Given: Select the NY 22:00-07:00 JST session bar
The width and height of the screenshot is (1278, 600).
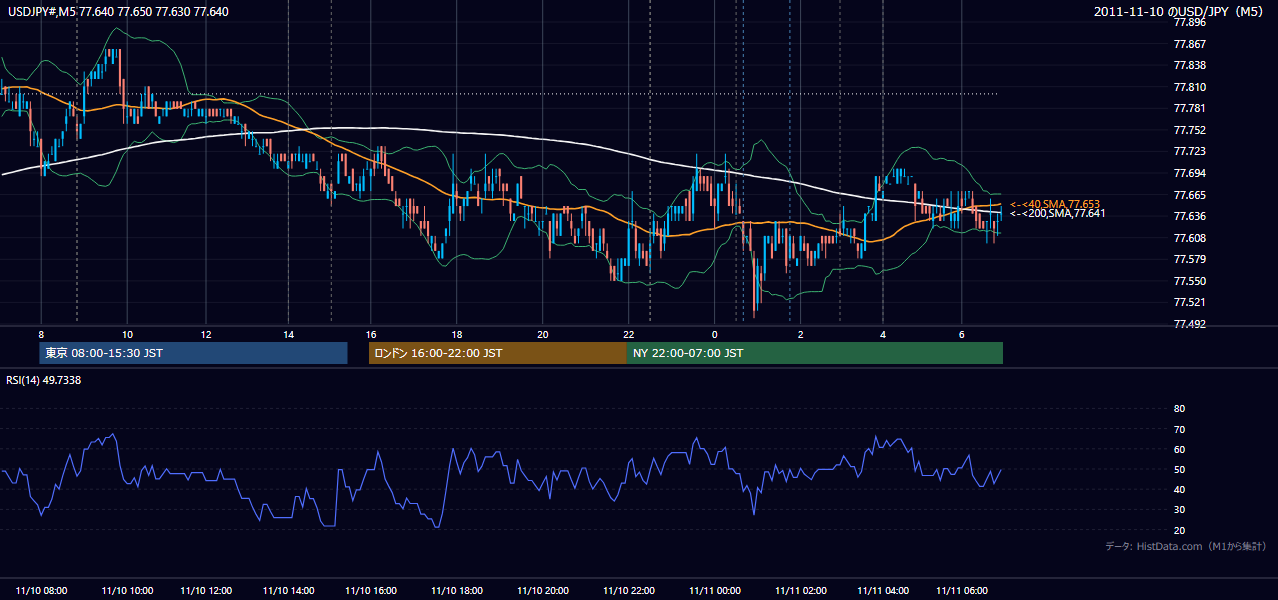Looking at the screenshot, I should [815, 353].
